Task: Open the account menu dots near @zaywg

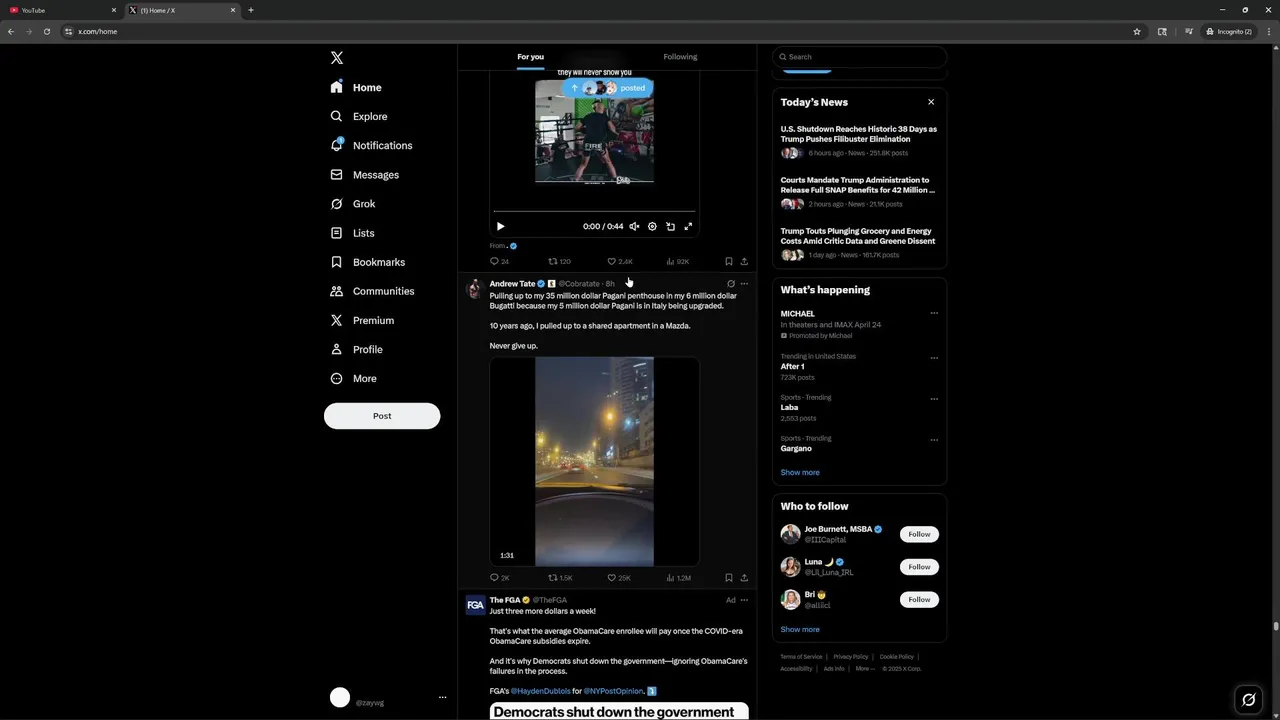Action: pyautogui.click(x=442, y=698)
